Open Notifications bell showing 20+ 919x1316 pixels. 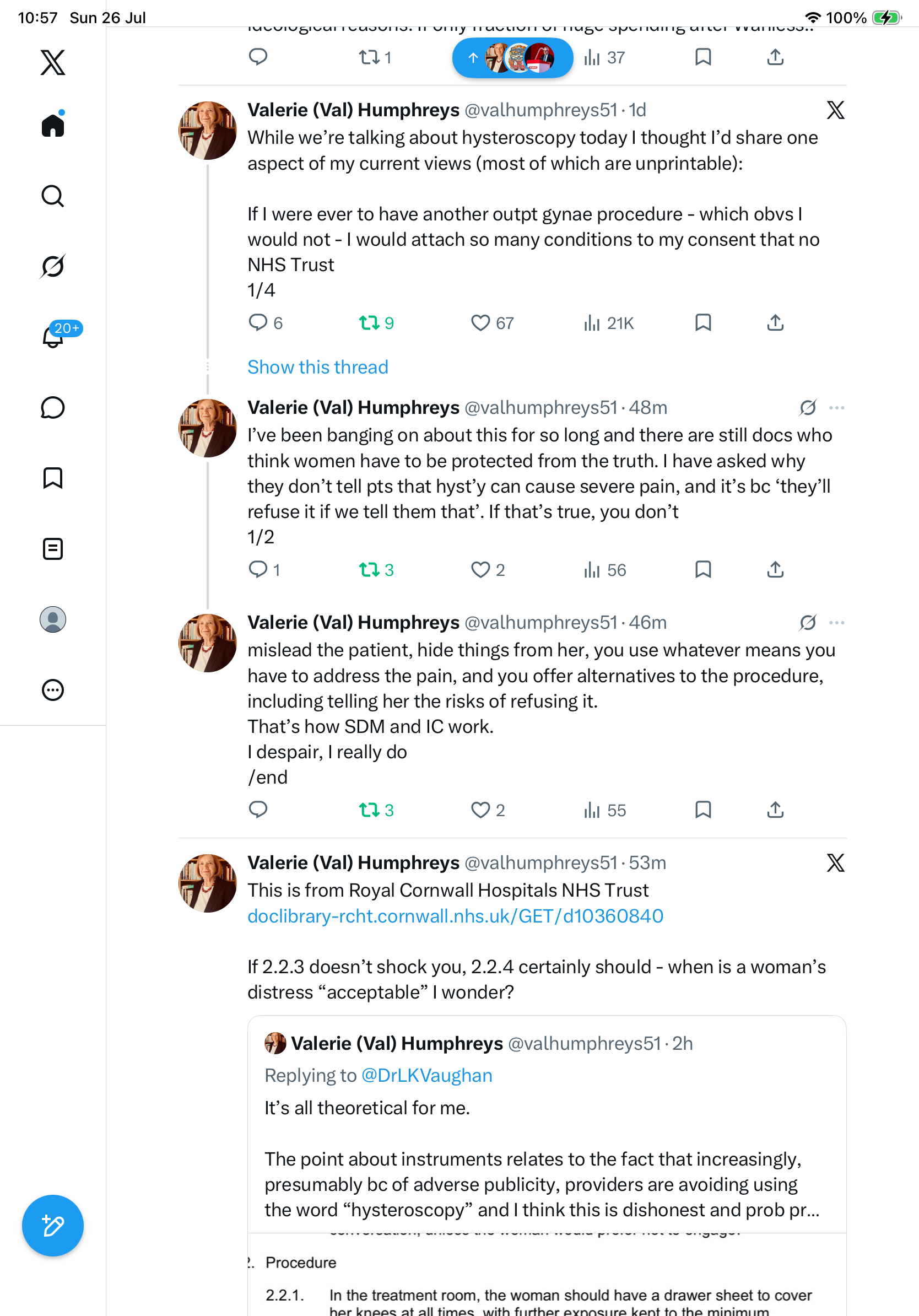click(x=53, y=337)
